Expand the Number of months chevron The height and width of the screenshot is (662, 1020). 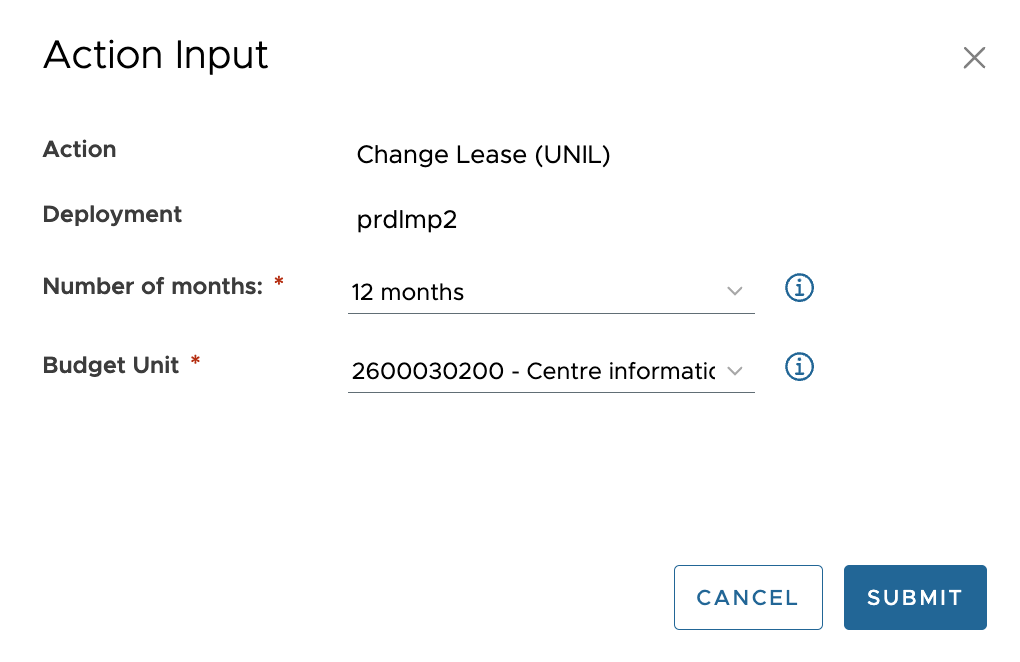pyautogui.click(x=735, y=291)
